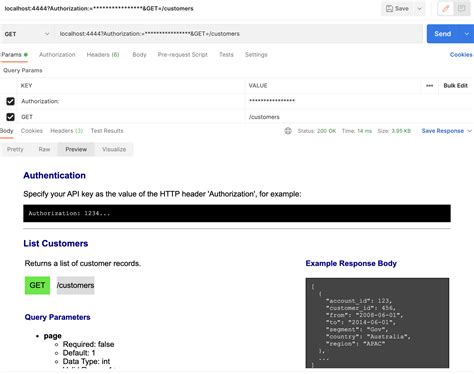The image size is (474, 374).
Task: Click the /customers endpoint label in preview
Action: tap(76, 285)
